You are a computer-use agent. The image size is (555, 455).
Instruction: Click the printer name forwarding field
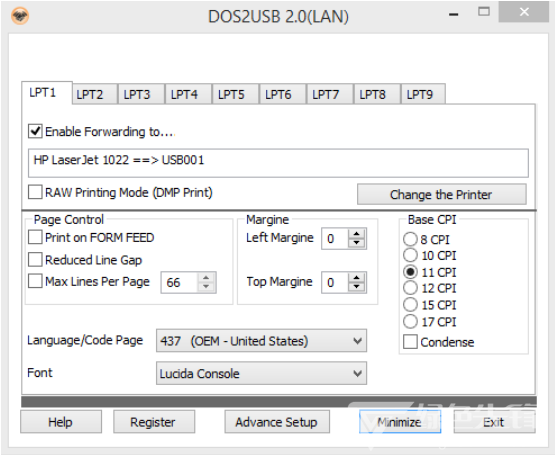[x=278, y=163]
